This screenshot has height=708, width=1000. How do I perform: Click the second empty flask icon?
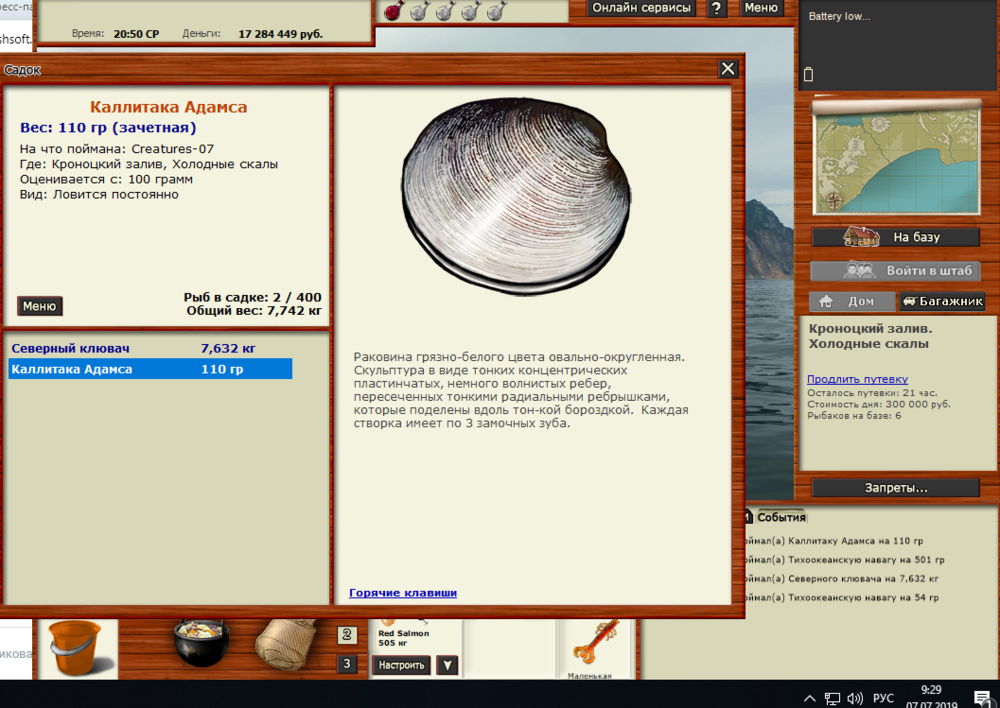442,10
